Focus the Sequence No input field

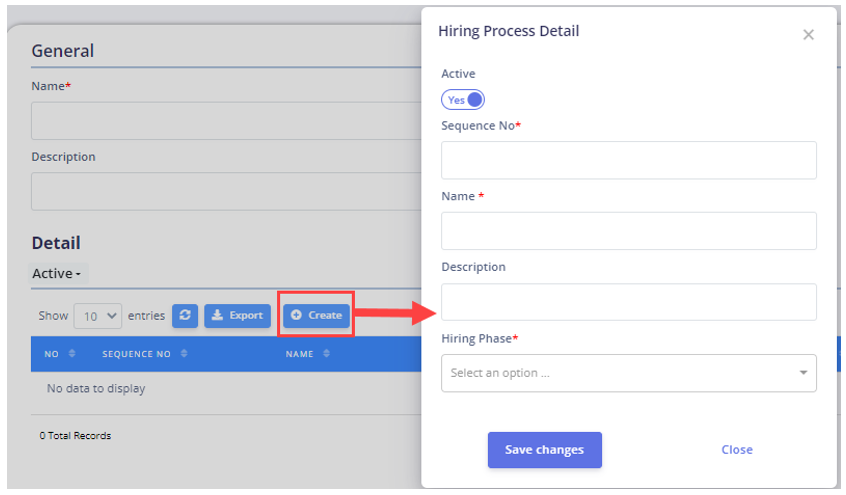[629, 160]
